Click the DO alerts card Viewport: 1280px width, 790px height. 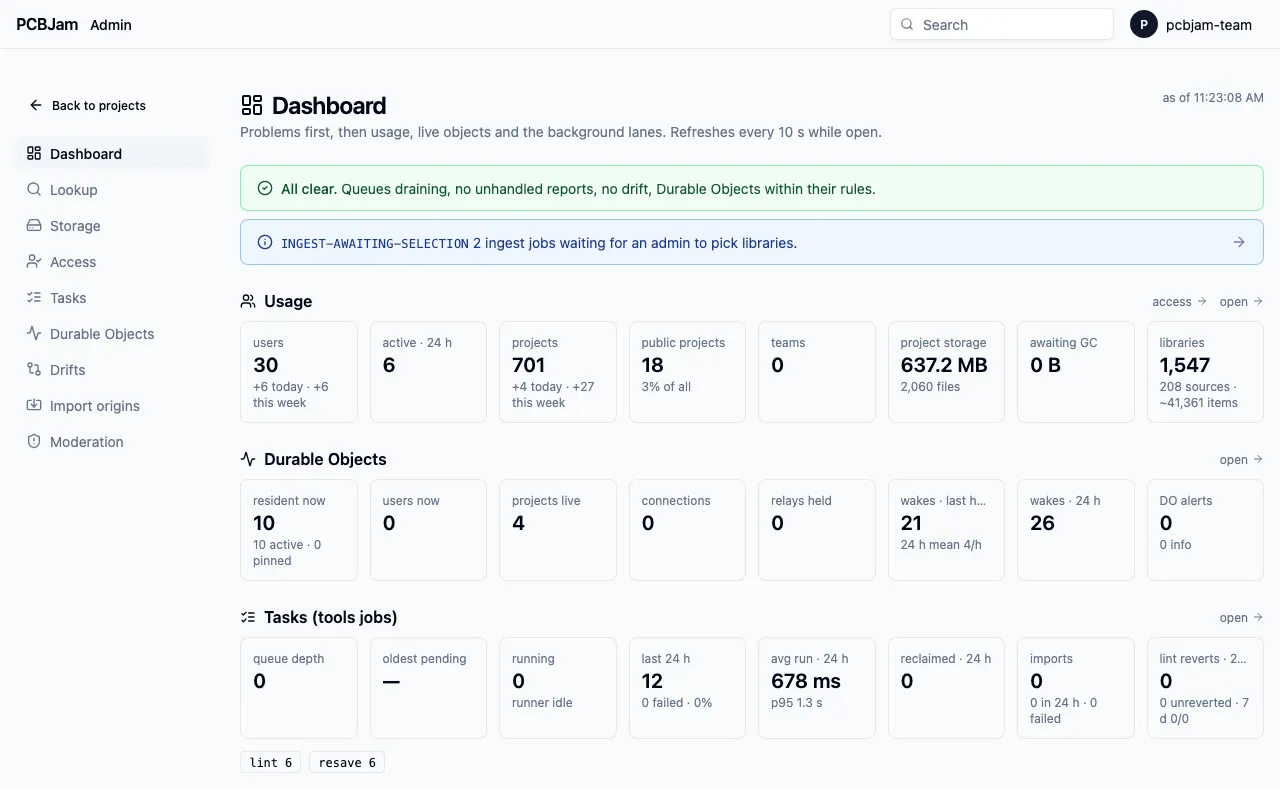[x=1205, y=530]
